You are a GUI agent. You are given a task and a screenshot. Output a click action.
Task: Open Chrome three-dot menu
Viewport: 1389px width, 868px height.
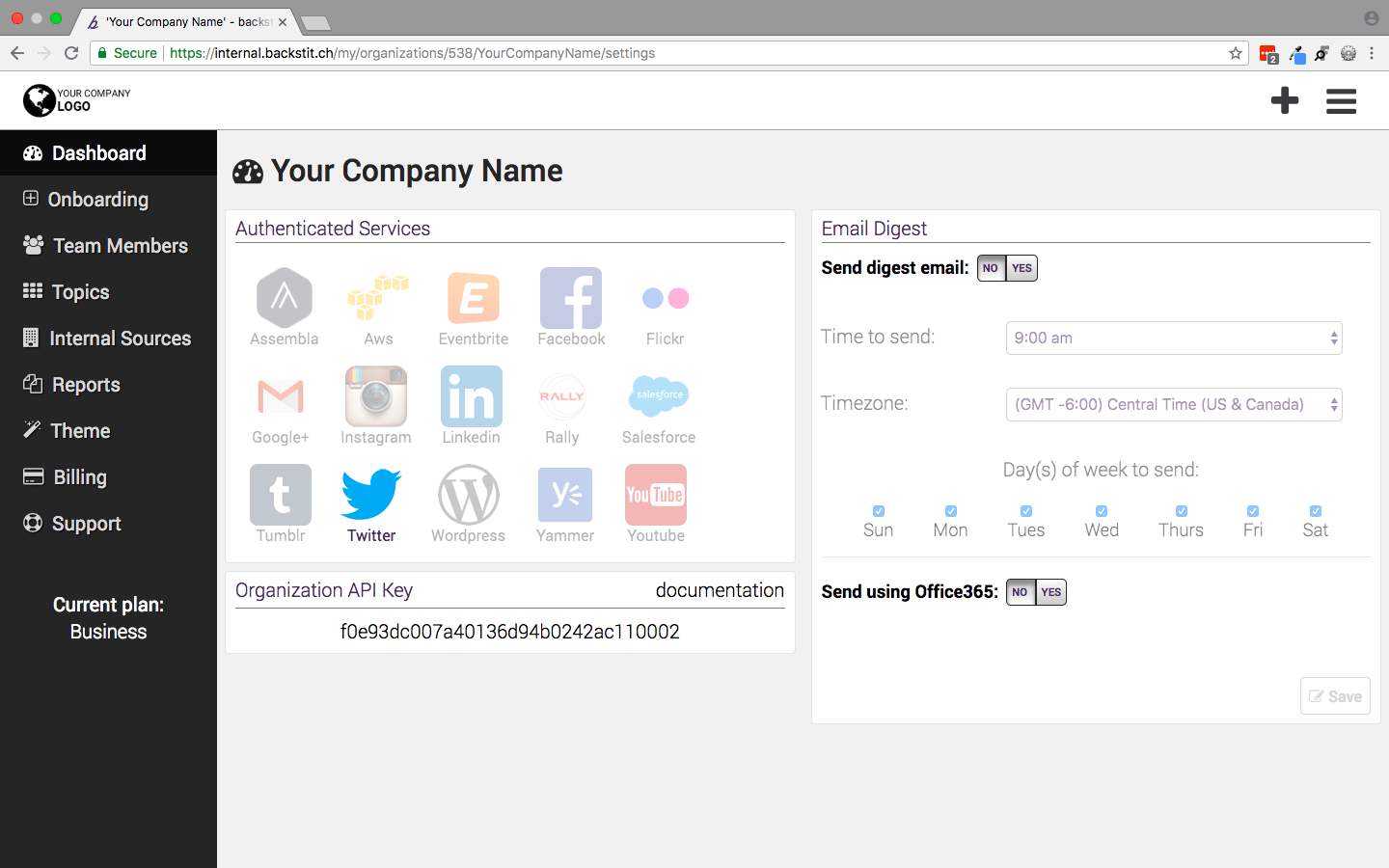(x=1372, y=53)
